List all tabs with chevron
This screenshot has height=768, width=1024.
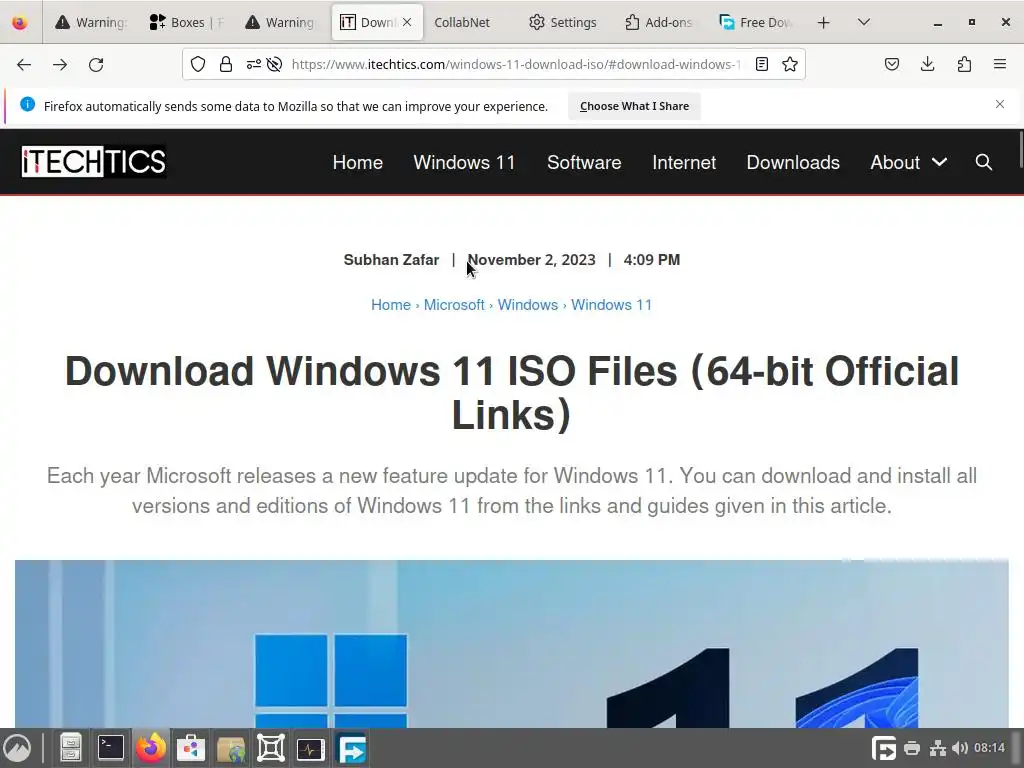[x=863, y=22]
